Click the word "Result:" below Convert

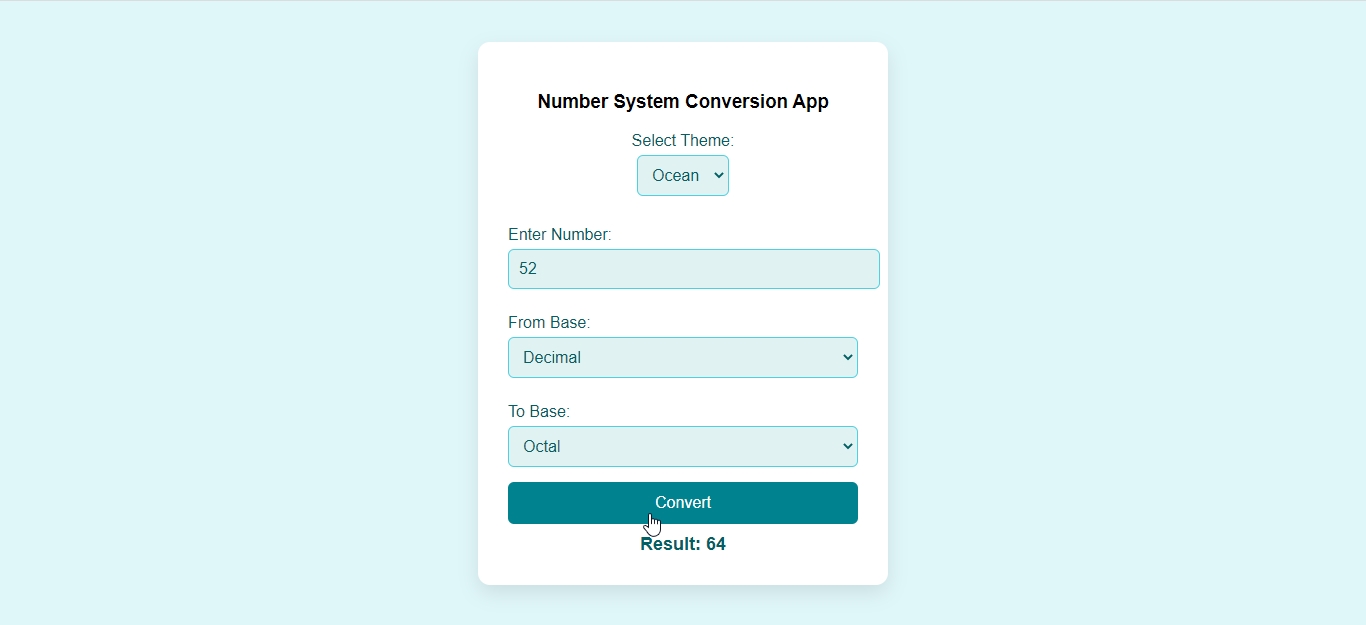pyautogui.click(x=670, y=544)
